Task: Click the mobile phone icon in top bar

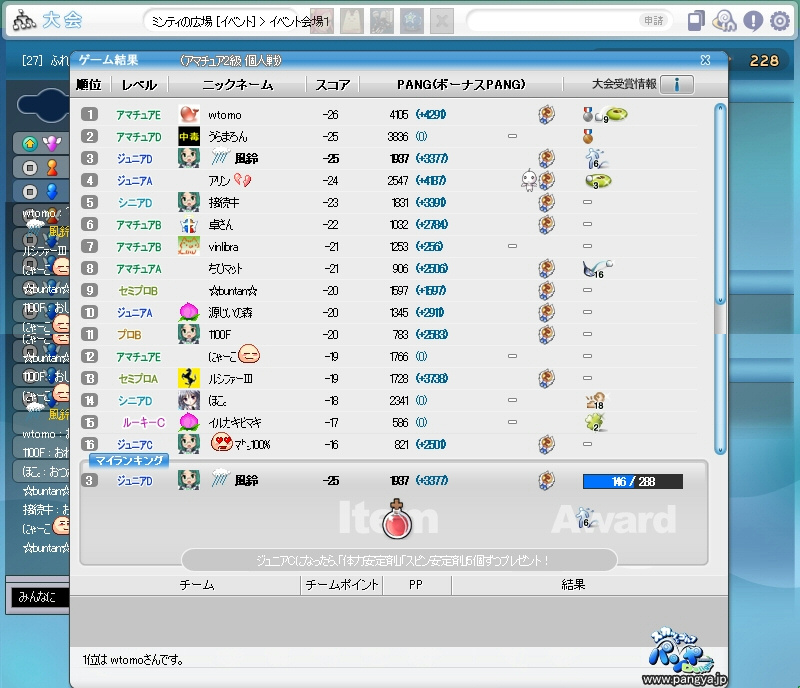Action: pos(696,21)
